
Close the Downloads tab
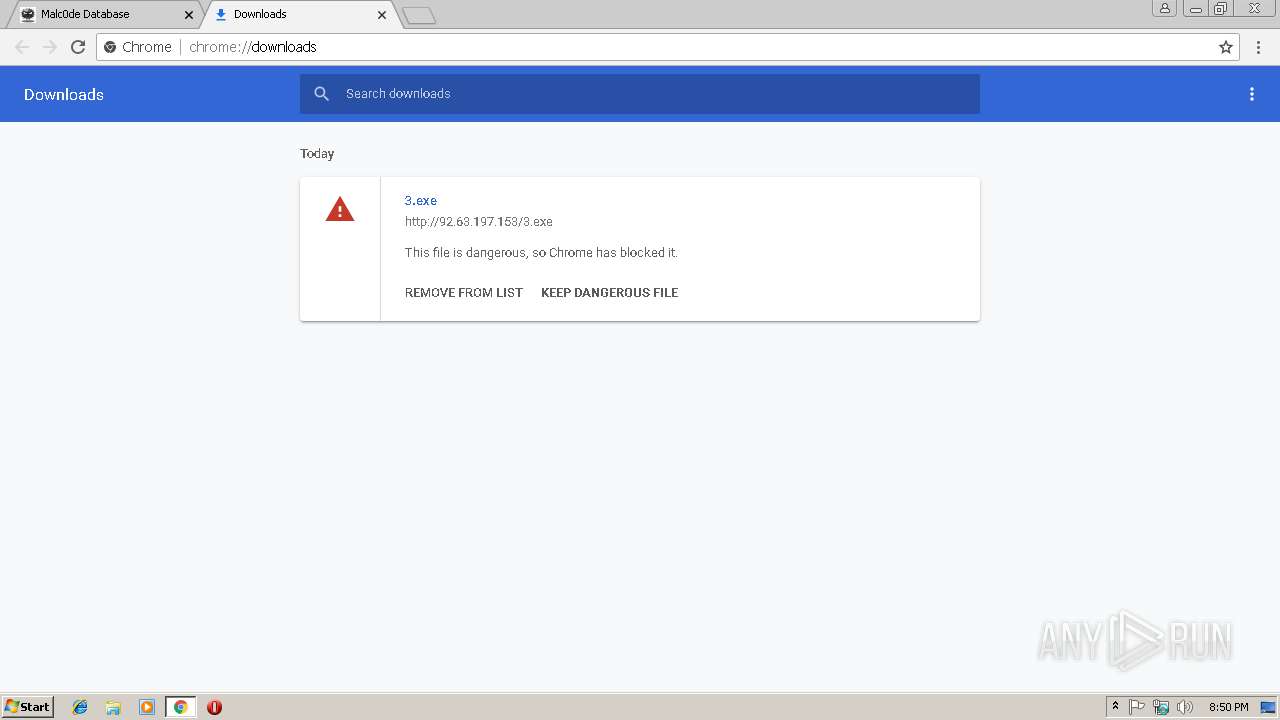(x=382, y=15)
